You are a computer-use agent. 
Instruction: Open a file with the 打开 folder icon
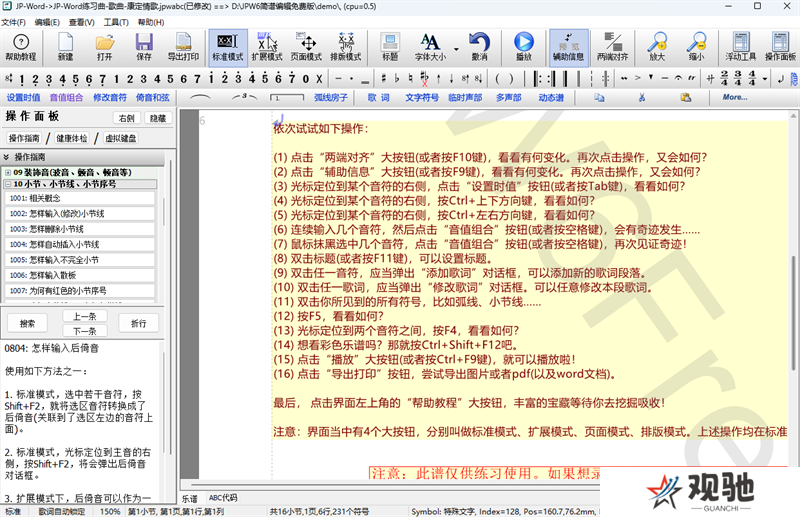click(x=105, y=47)
